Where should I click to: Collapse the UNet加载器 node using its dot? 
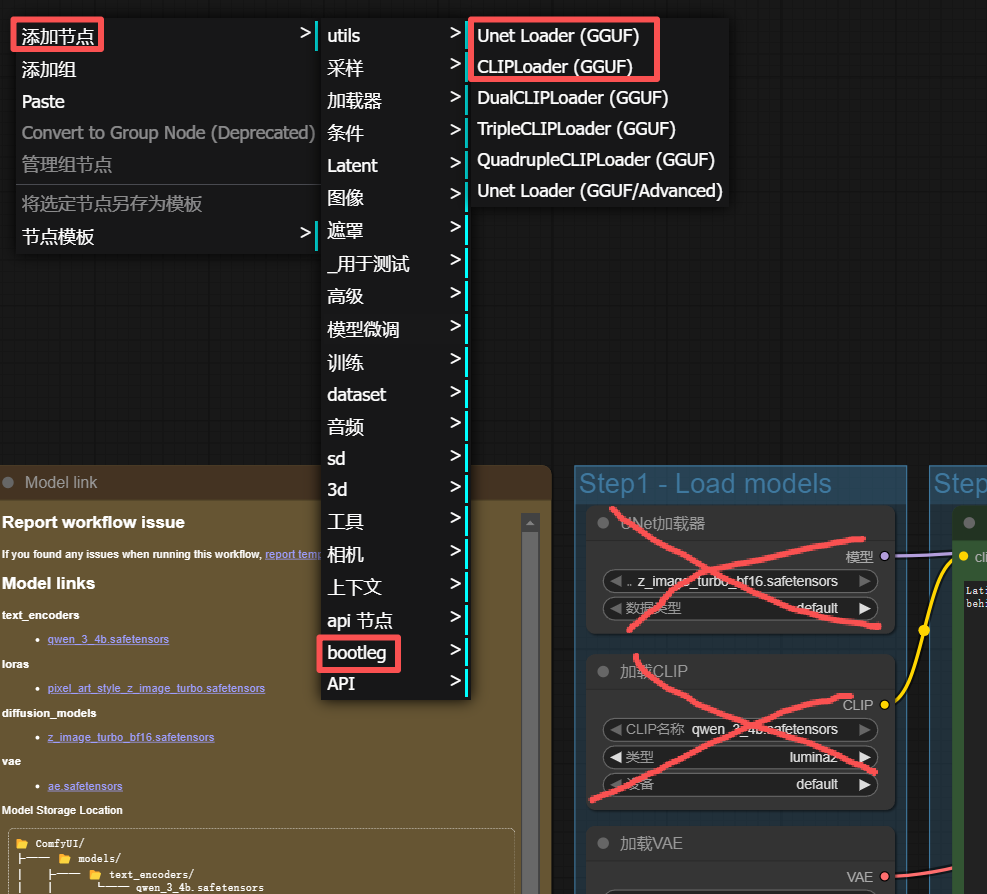click(x=603, y=523)
